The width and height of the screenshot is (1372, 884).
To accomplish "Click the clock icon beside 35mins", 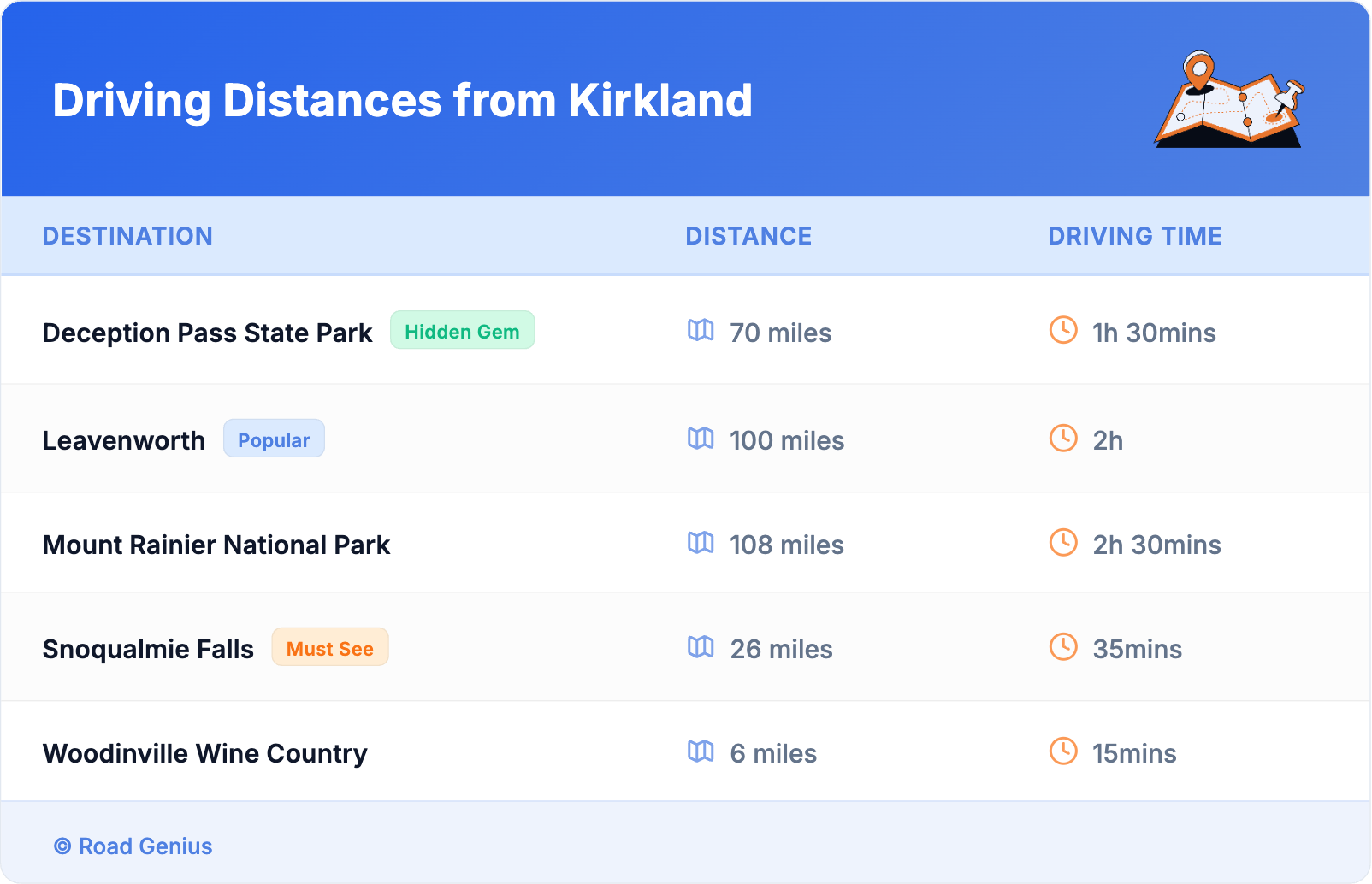I will [x=1063, y=647].
